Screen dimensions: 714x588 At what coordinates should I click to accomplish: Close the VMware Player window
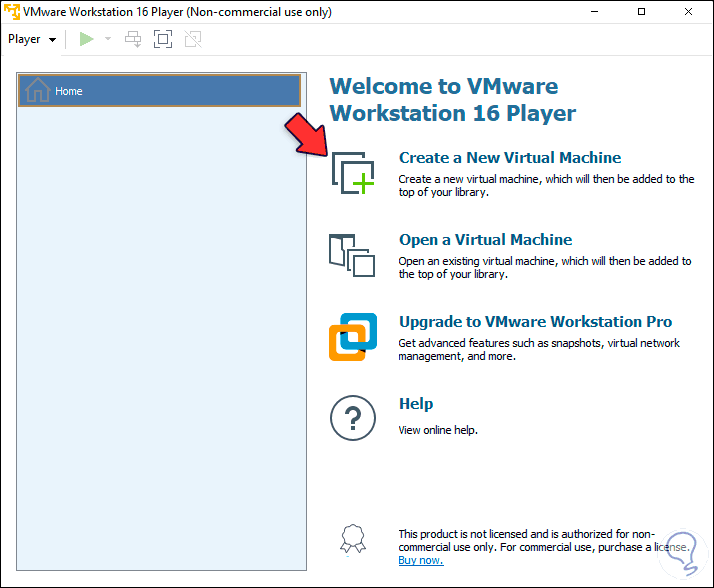(688, 11)
